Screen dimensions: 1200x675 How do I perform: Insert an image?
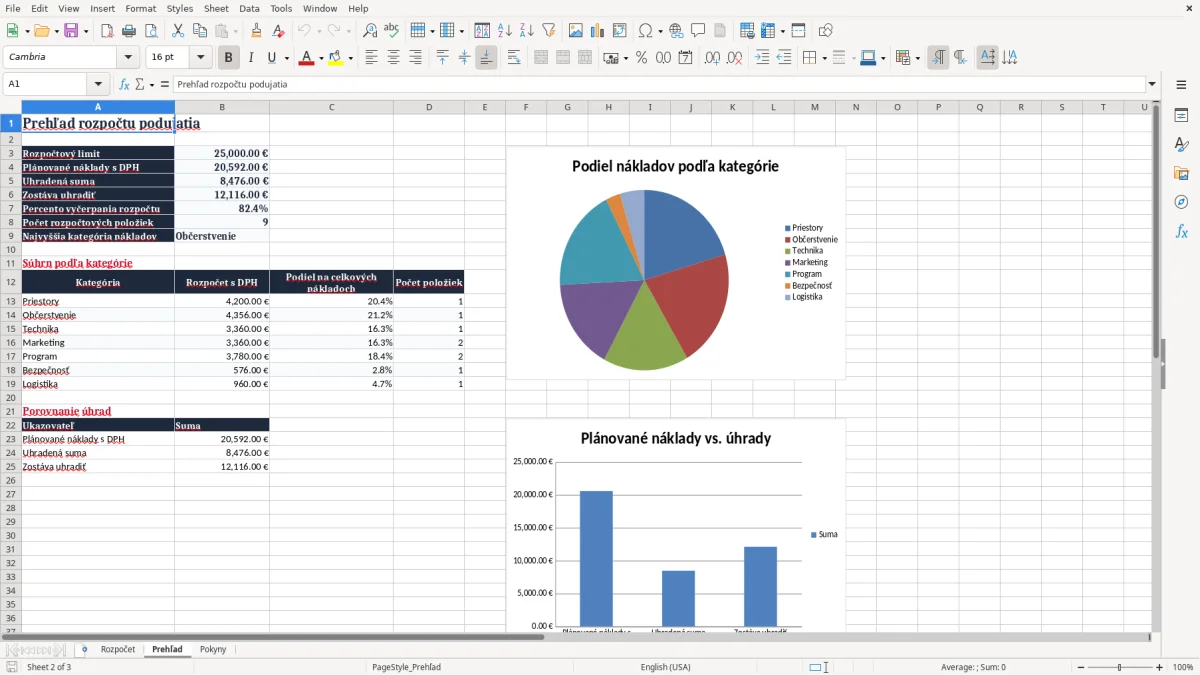[x=576, y=31]
